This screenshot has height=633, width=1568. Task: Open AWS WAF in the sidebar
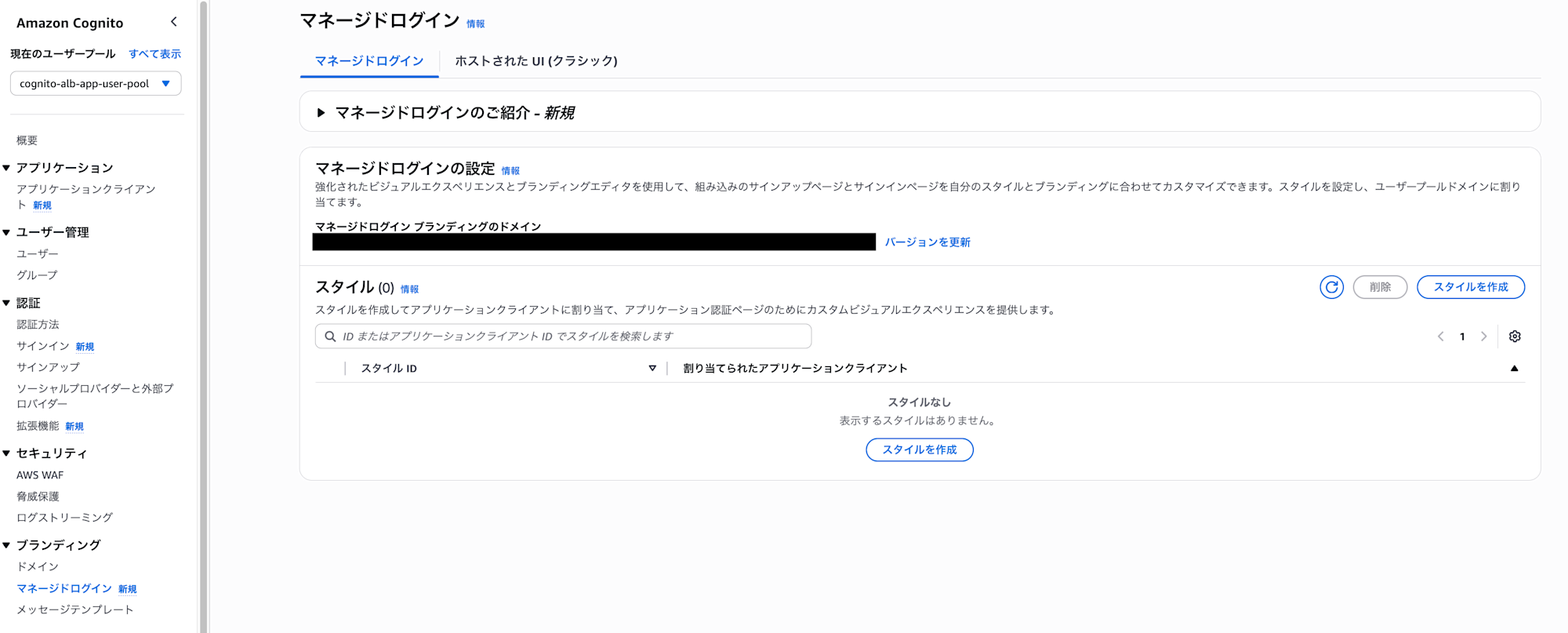[x=40, y=475]
